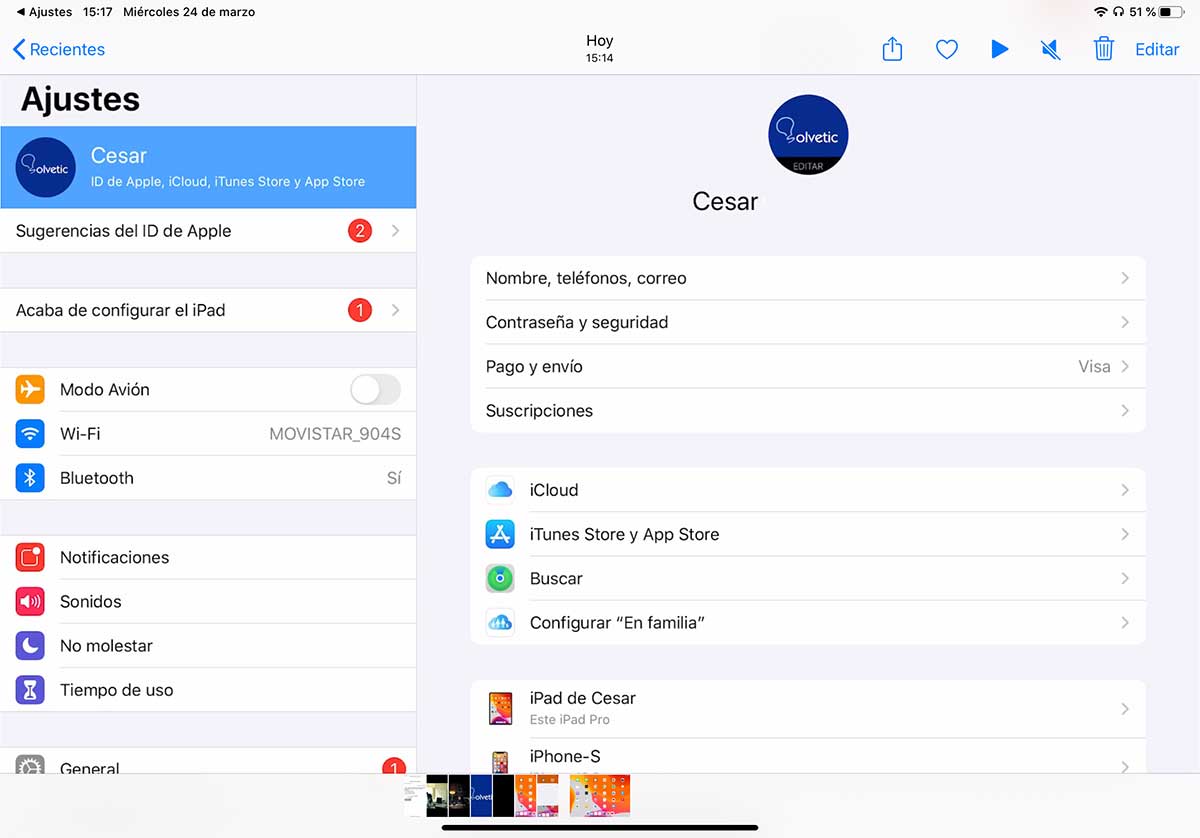The width and height of the screenshot is (1200, 838).
Task: Tap the Hoy 15:14 photo title
Action: (600, 48)
